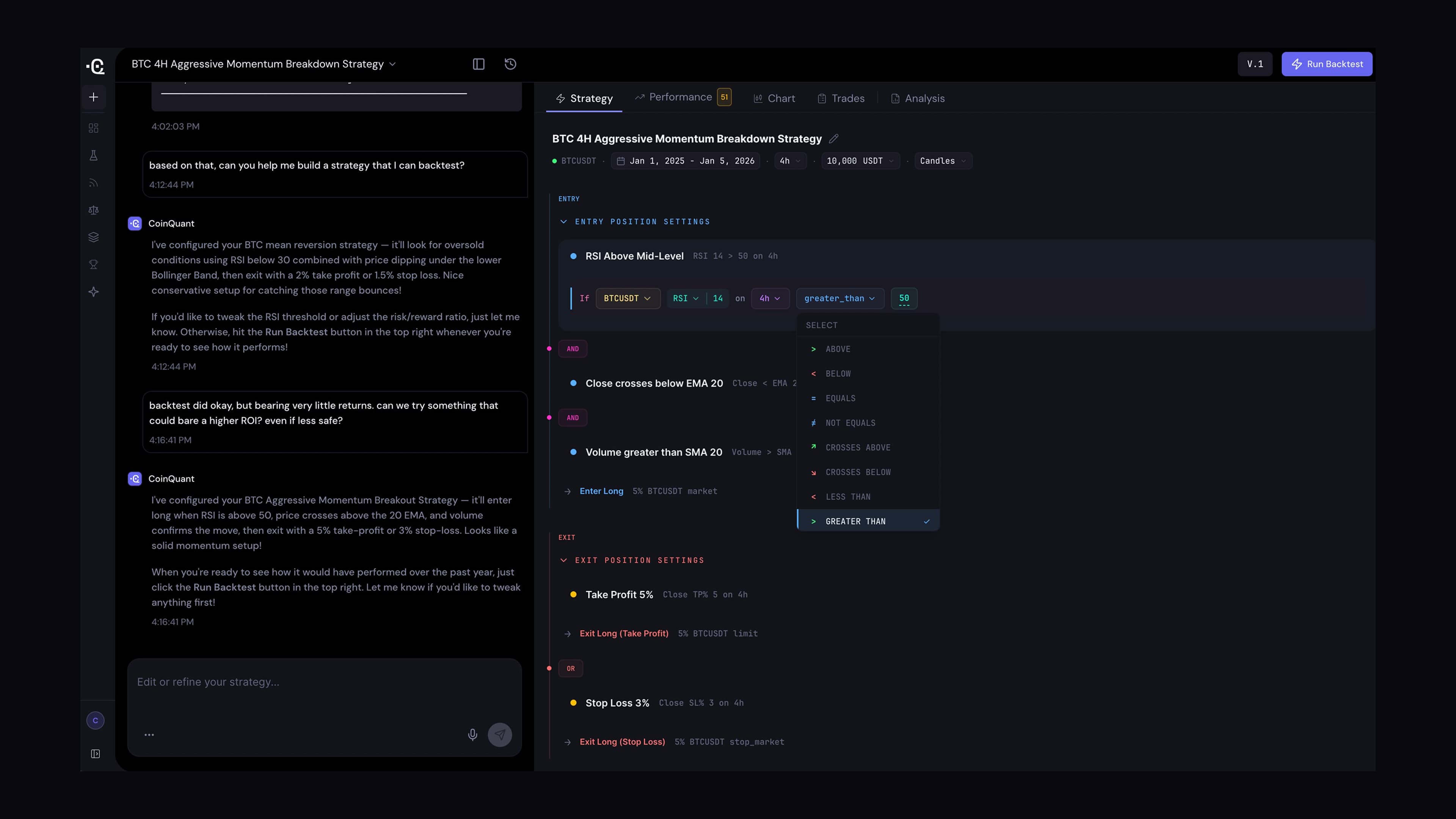Open the three-dot options in chat input
Screen dimensions: 1456x819
[x=149, y=735]
